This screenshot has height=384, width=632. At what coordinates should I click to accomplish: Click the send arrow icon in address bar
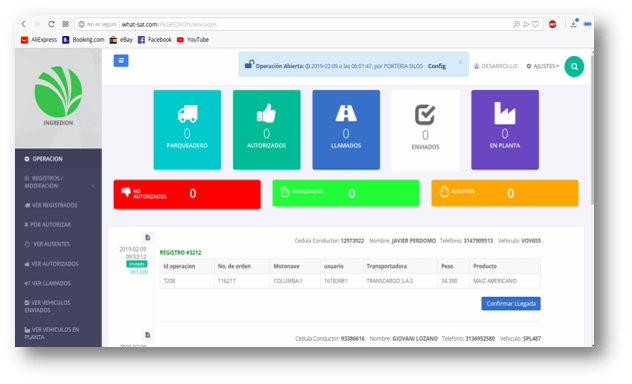coord(526,24)
